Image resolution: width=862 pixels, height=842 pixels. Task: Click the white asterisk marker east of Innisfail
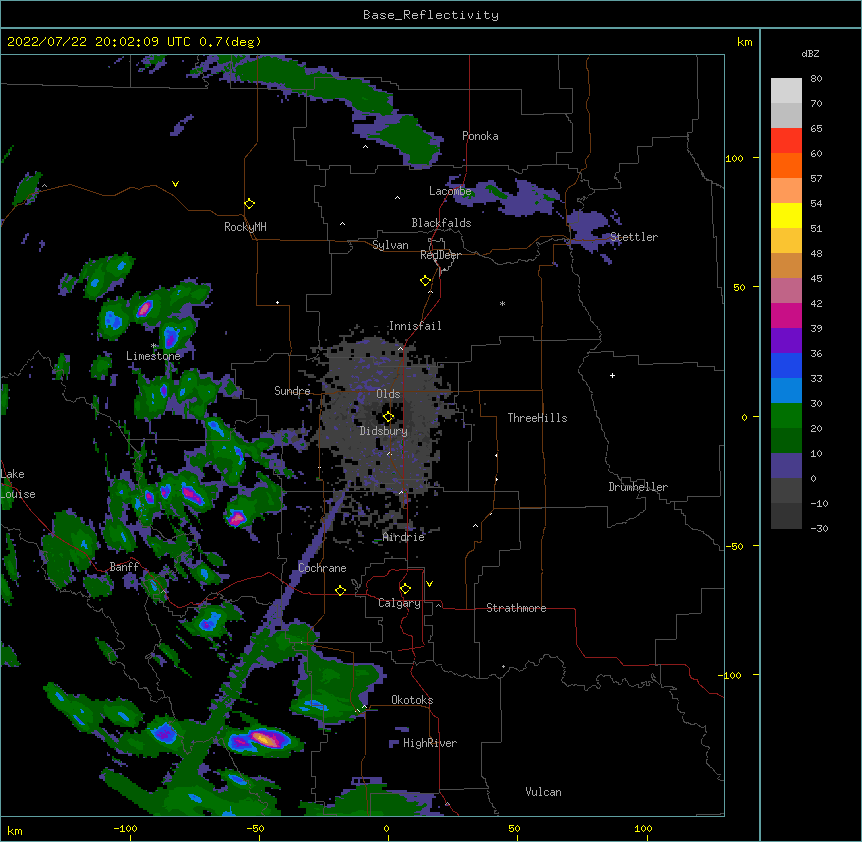coord(502,303)
